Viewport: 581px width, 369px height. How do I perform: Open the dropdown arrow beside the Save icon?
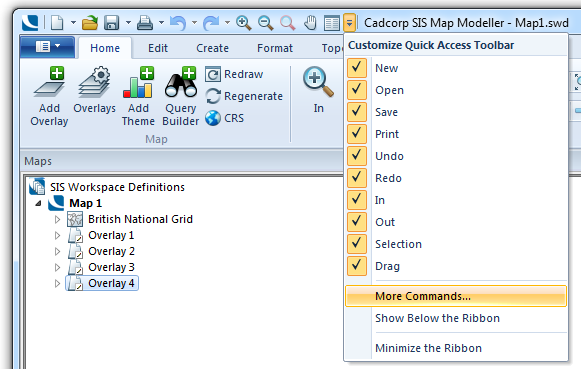[x=128, y=23]
